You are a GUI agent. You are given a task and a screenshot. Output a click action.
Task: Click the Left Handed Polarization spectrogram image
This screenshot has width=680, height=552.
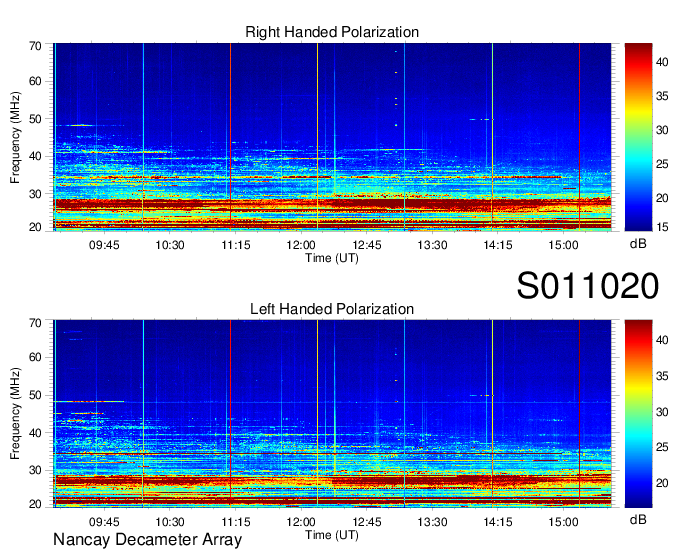point(332,414)
